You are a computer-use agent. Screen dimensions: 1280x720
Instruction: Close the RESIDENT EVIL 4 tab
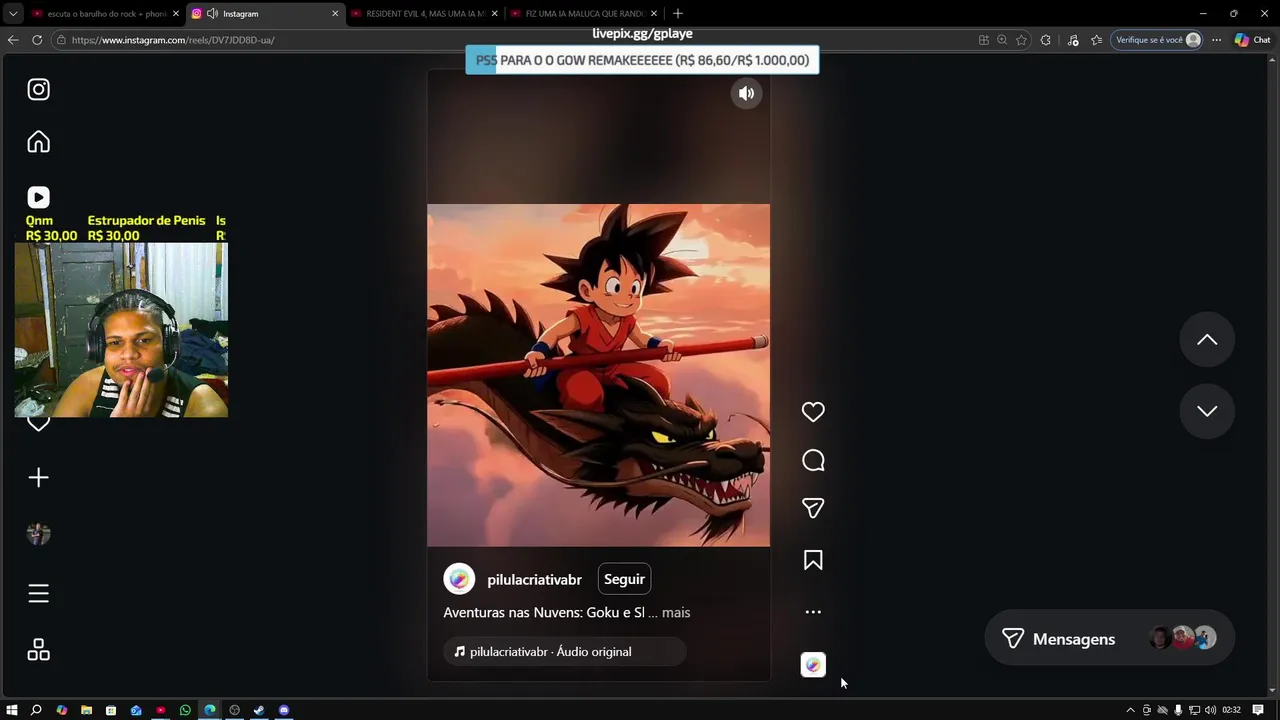coord(494,14)
